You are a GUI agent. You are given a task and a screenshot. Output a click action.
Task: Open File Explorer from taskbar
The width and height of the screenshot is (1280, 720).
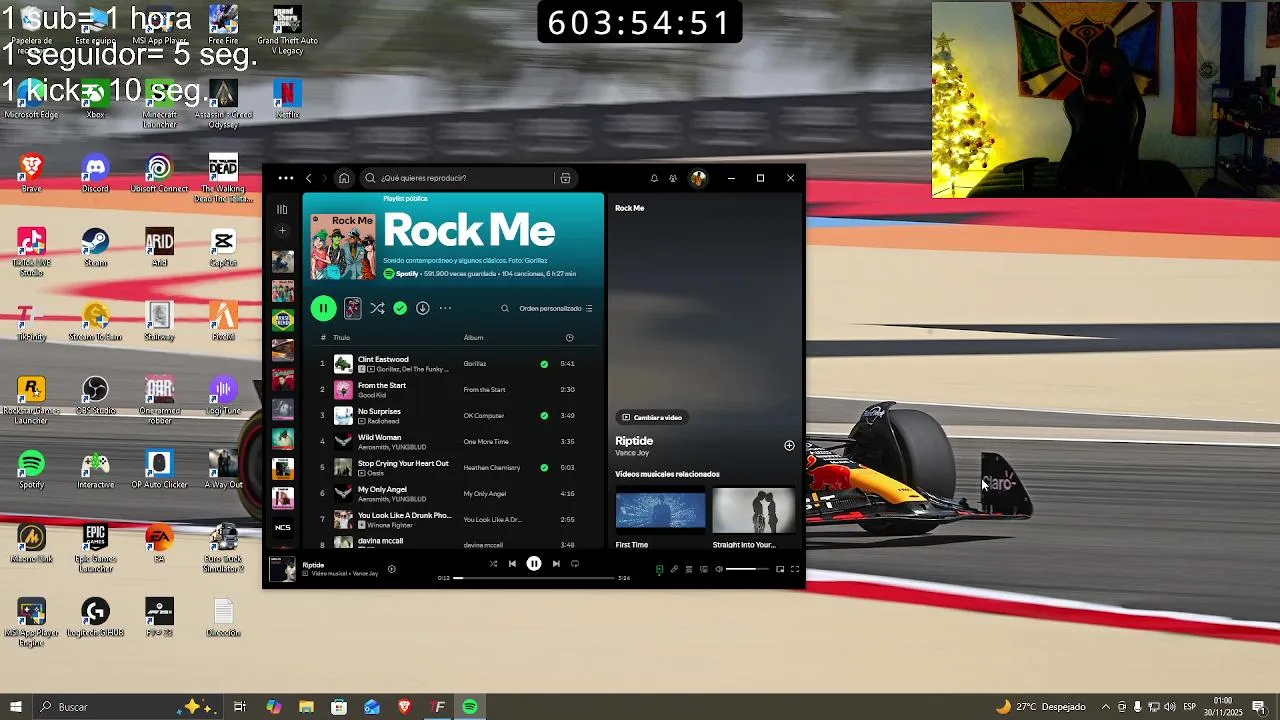[306, 707]
